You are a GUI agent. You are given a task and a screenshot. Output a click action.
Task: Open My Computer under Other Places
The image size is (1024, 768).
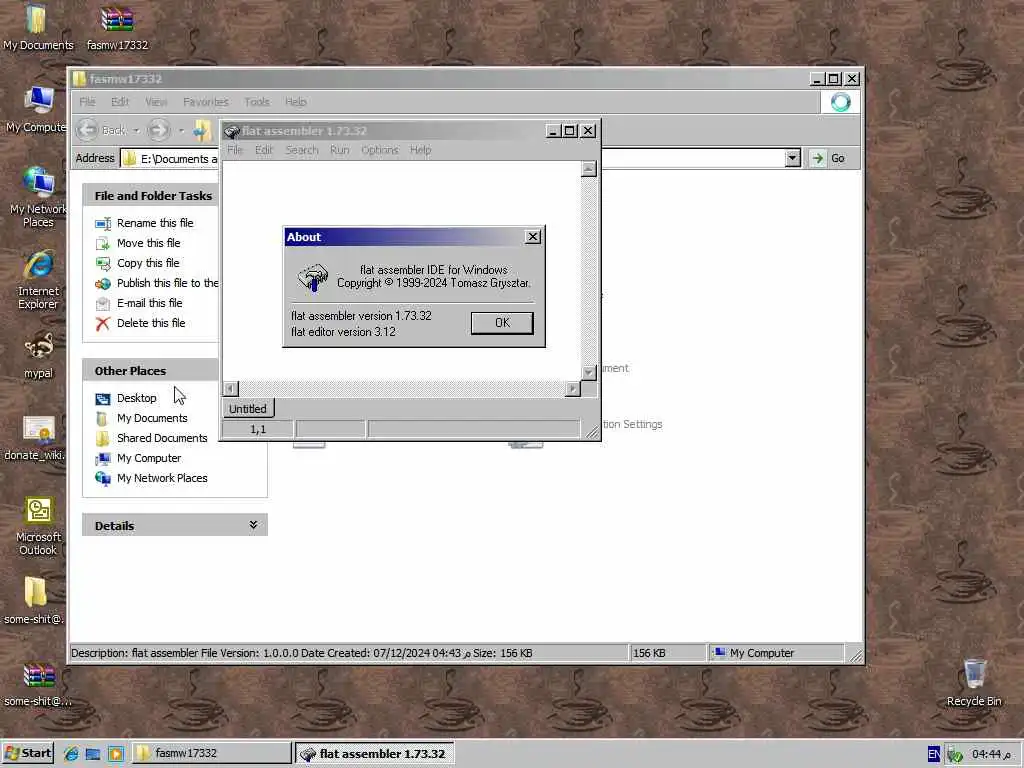[149, 458]
